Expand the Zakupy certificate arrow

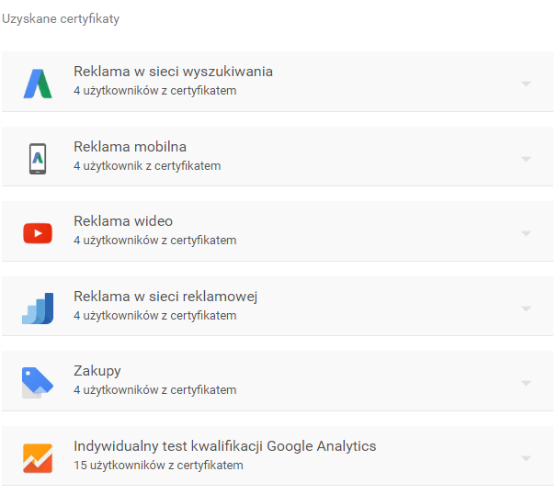526,383
